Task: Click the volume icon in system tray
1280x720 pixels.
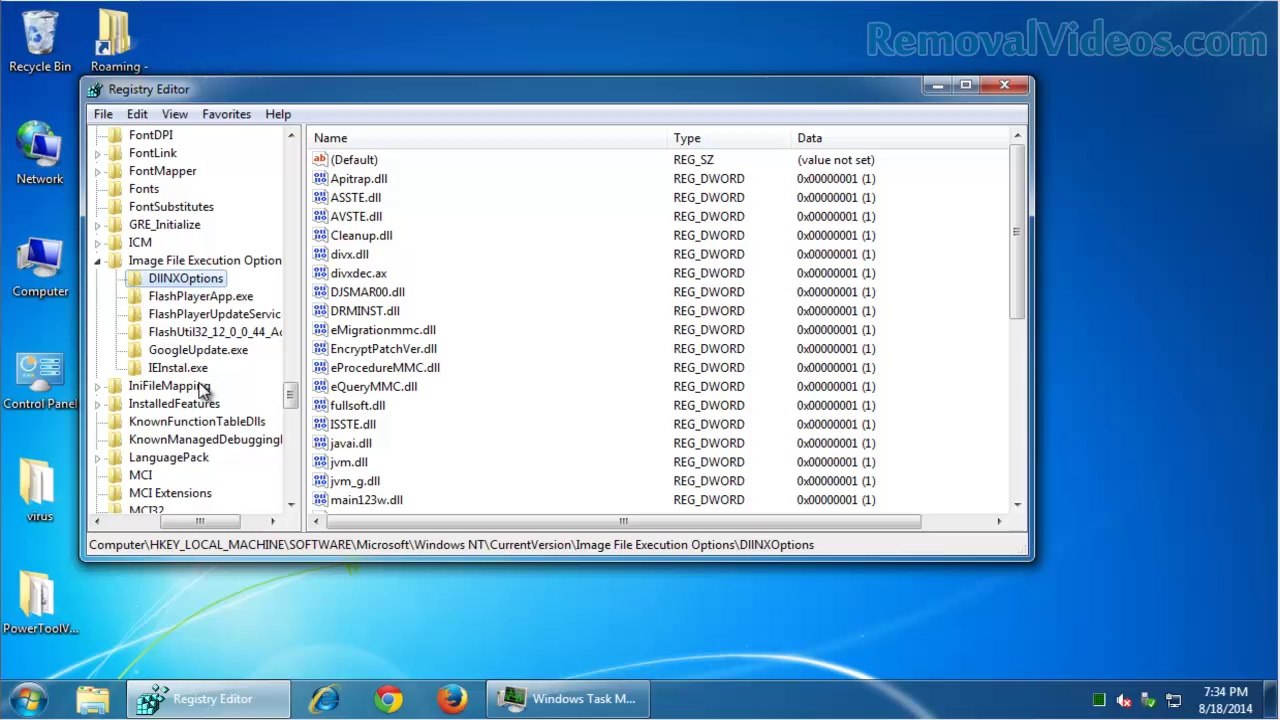Action: tap(1124, 700)
